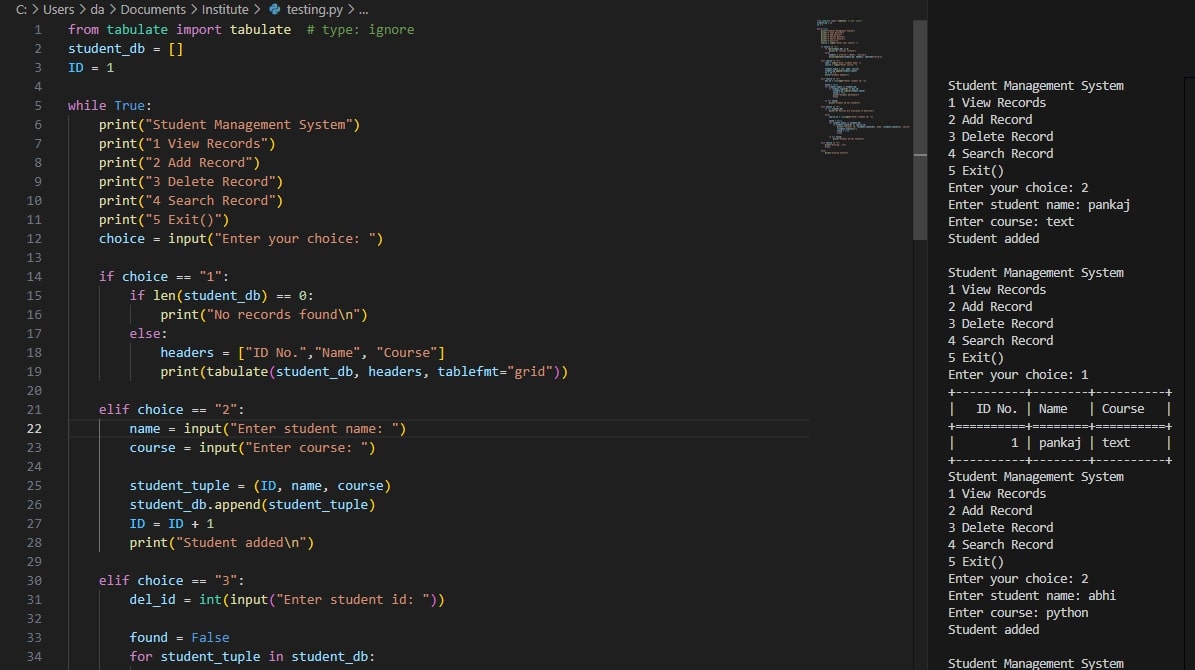Click the "# type: ignore" comment
Screen dimensions: 1195x670
(x=362, y=29)
